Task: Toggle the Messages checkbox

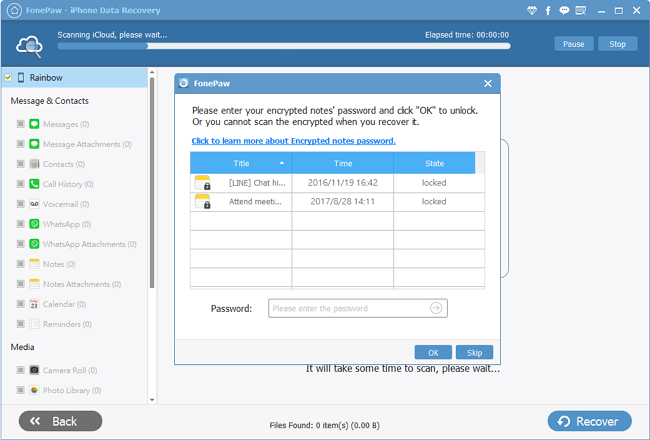Action: click(x=20, y=124)
